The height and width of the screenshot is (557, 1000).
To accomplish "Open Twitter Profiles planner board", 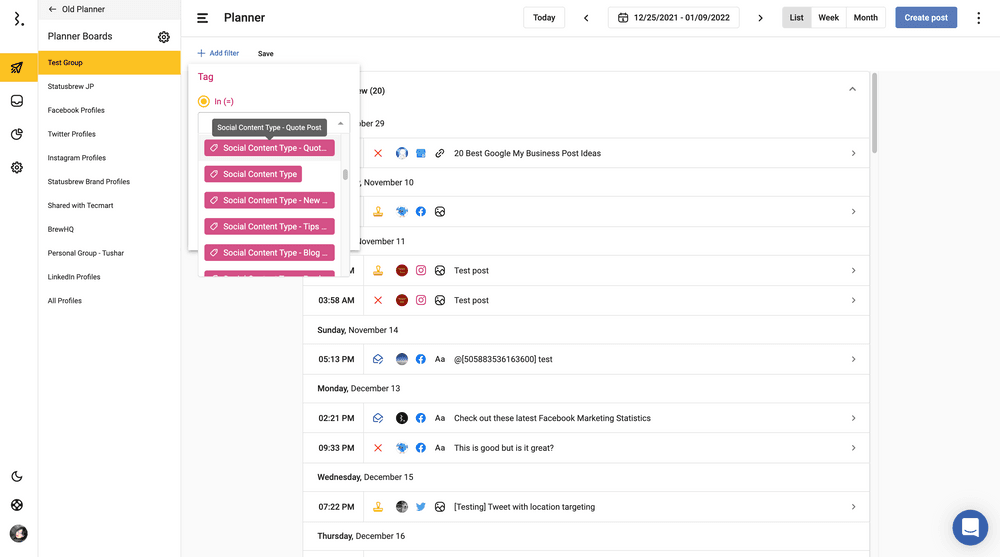I will click(72, 134).
